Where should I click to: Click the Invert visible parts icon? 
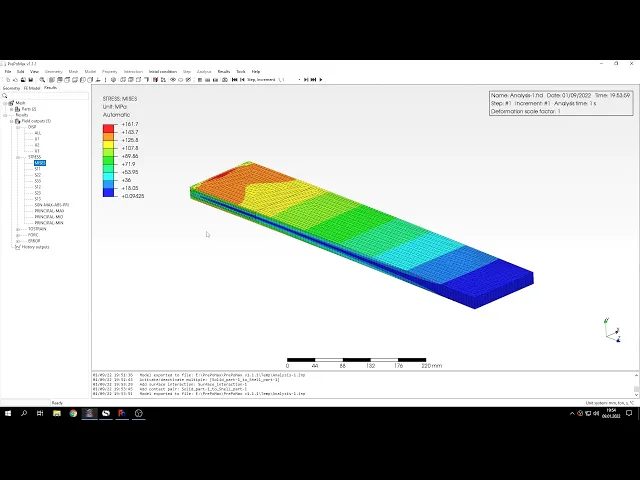189,80
